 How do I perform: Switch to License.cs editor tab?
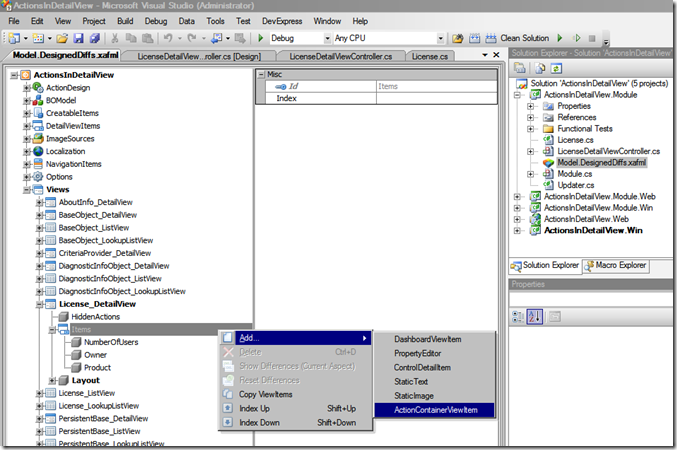click(430, 57)
